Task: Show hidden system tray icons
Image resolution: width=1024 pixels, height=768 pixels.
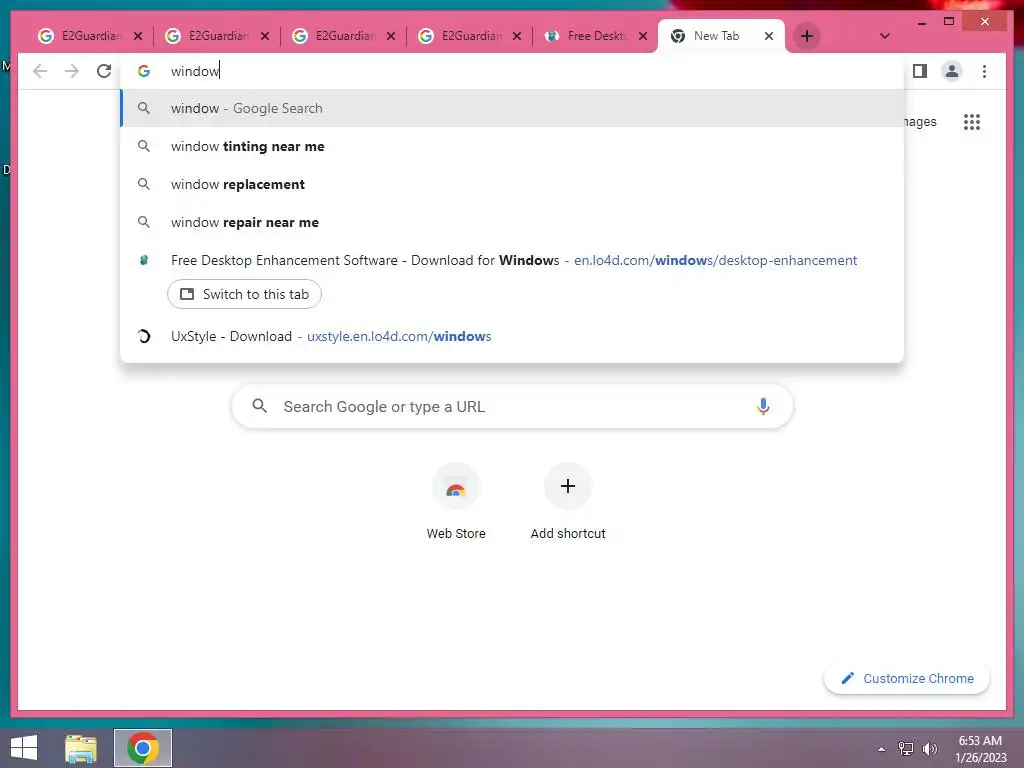Action: [882, 749]
